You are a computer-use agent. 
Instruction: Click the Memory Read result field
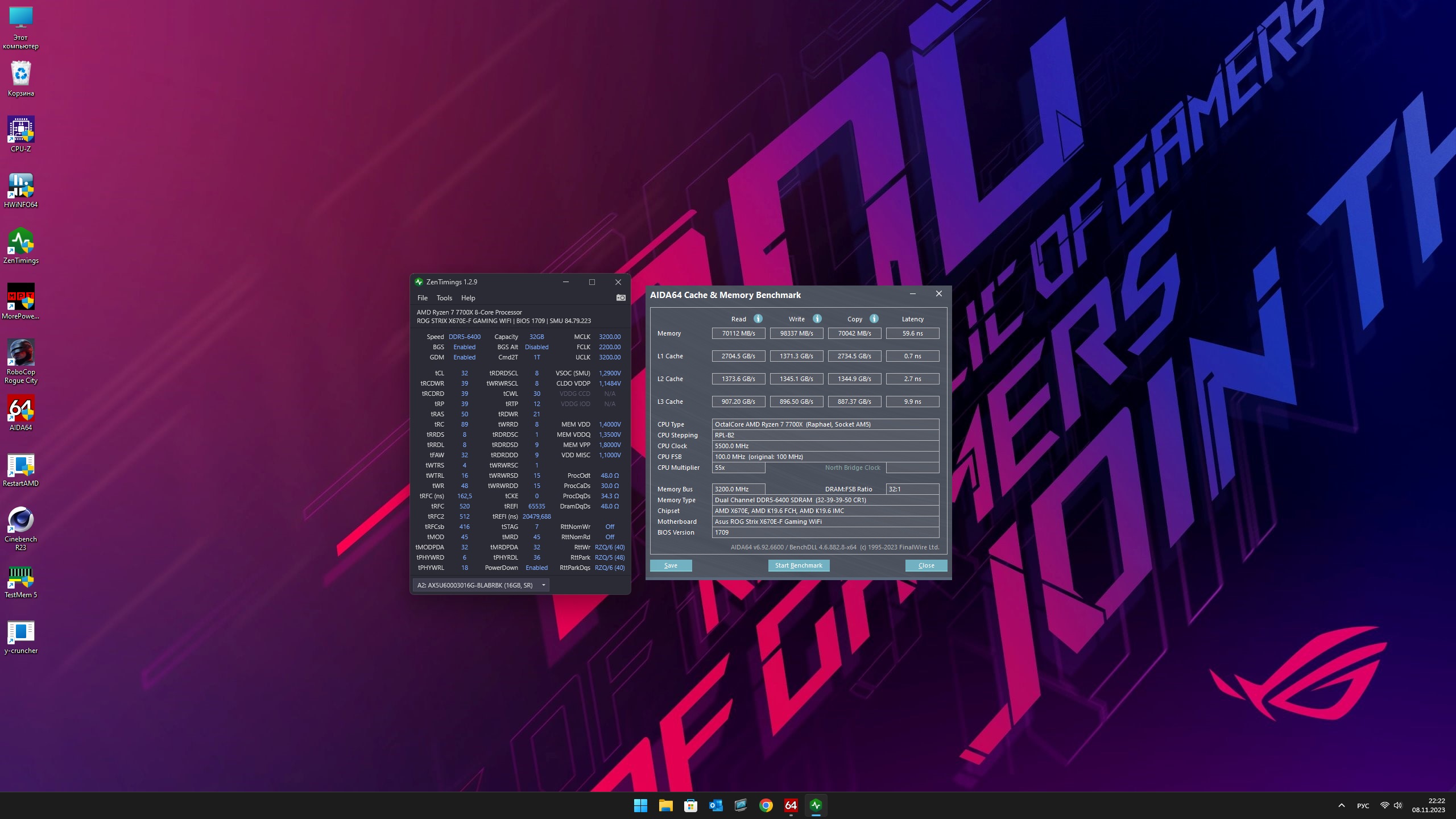(x=738, y=333)
